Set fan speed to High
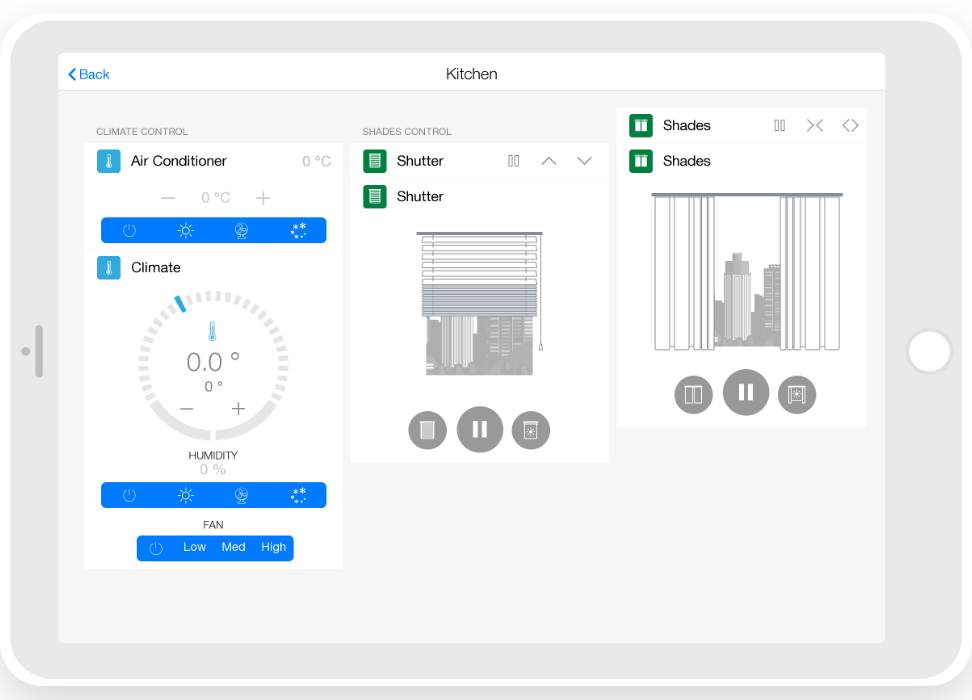 (x=273, y=547)
